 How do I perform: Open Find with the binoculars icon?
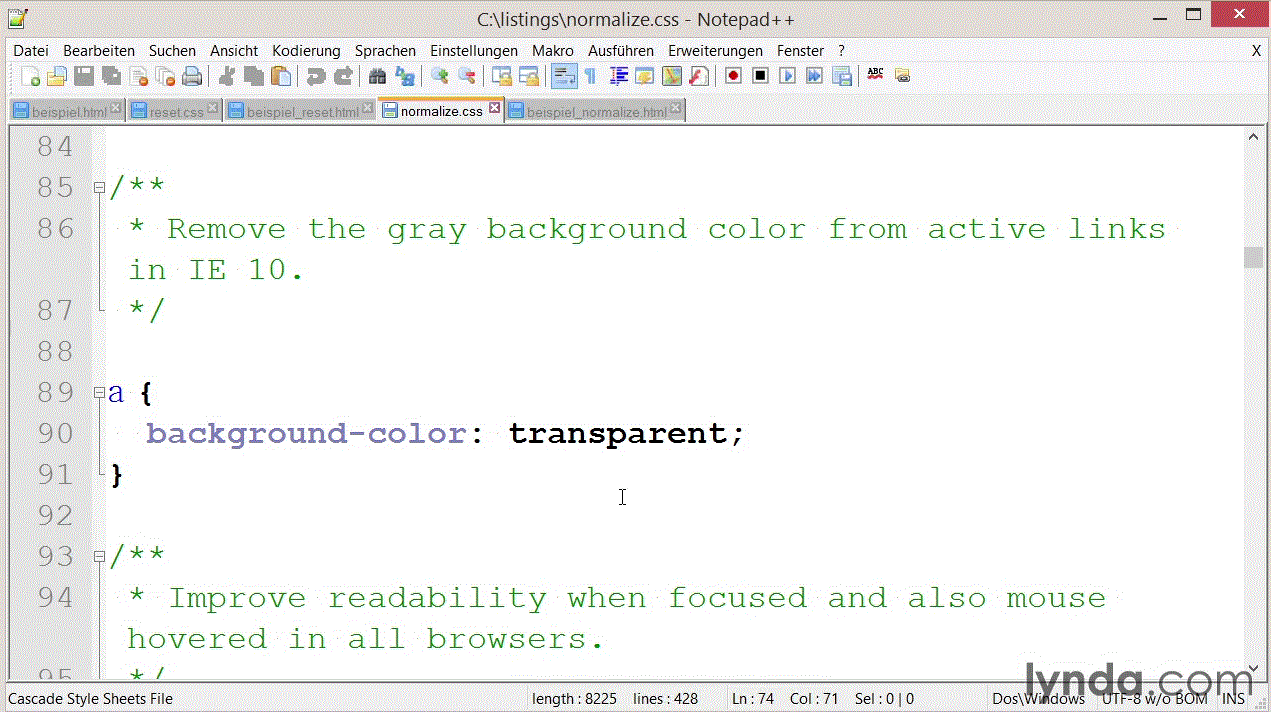coord(378,76)
